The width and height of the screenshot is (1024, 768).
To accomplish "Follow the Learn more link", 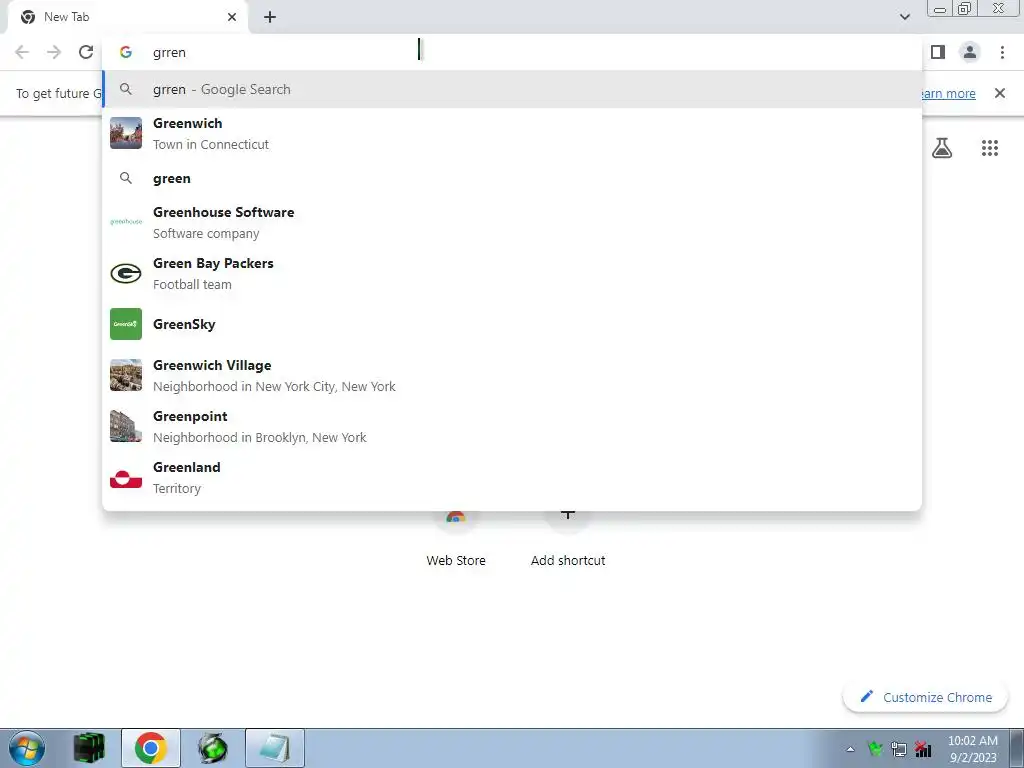I will 948,93.
